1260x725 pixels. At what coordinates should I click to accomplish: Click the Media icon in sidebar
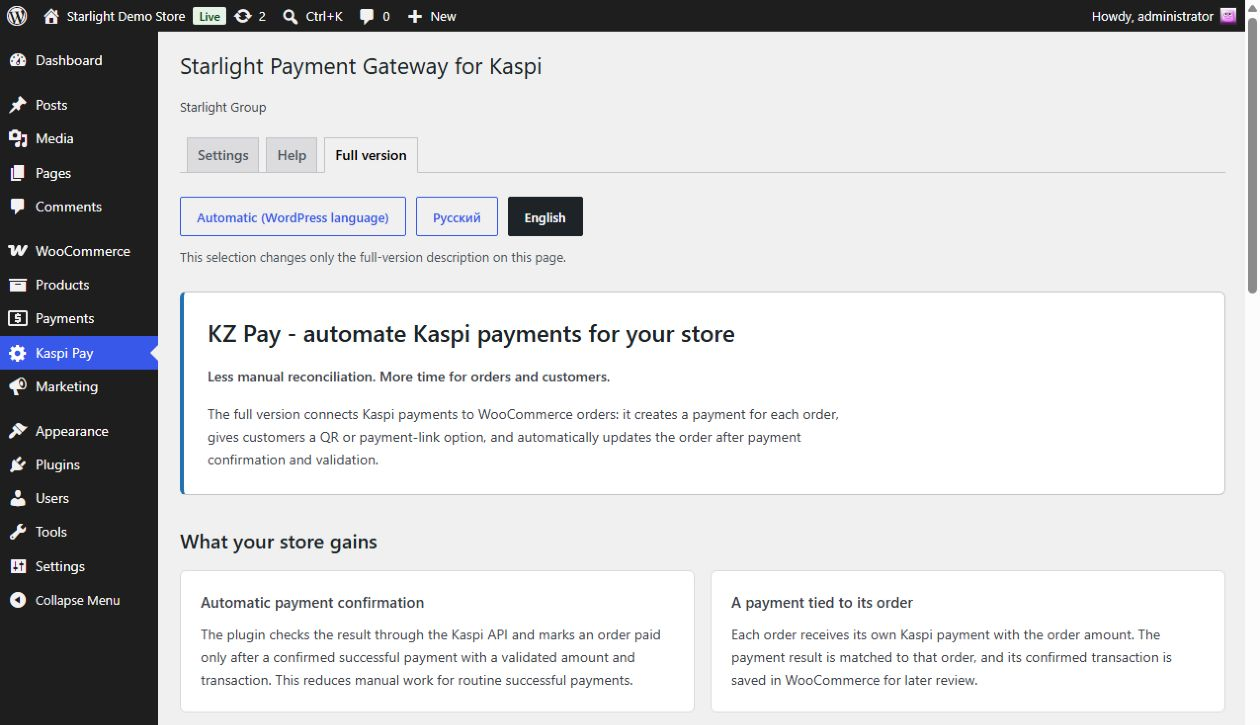coord(18,138)
